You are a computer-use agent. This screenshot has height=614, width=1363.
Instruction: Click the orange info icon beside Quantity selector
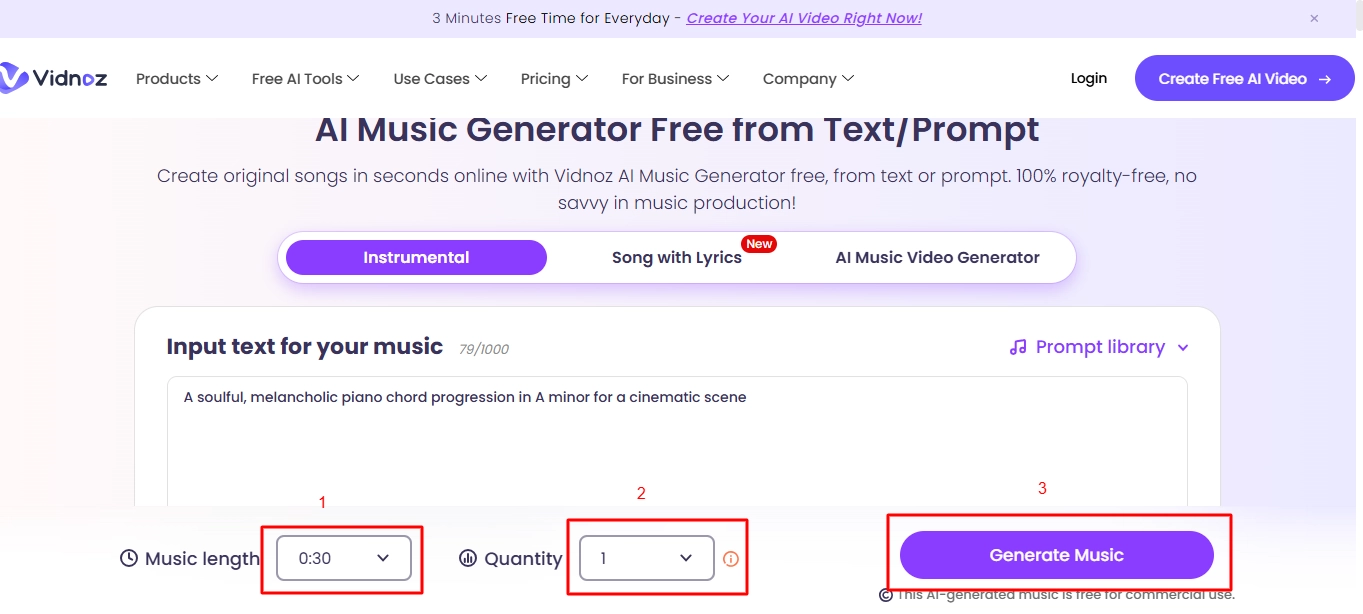(730, 558)
